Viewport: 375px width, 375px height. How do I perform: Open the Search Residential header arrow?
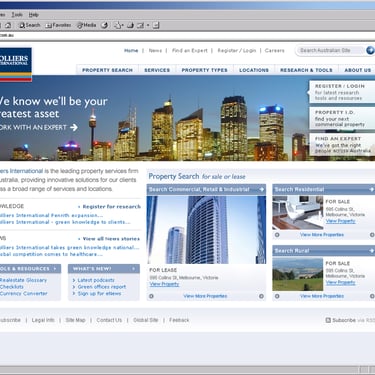click(372, 189)
